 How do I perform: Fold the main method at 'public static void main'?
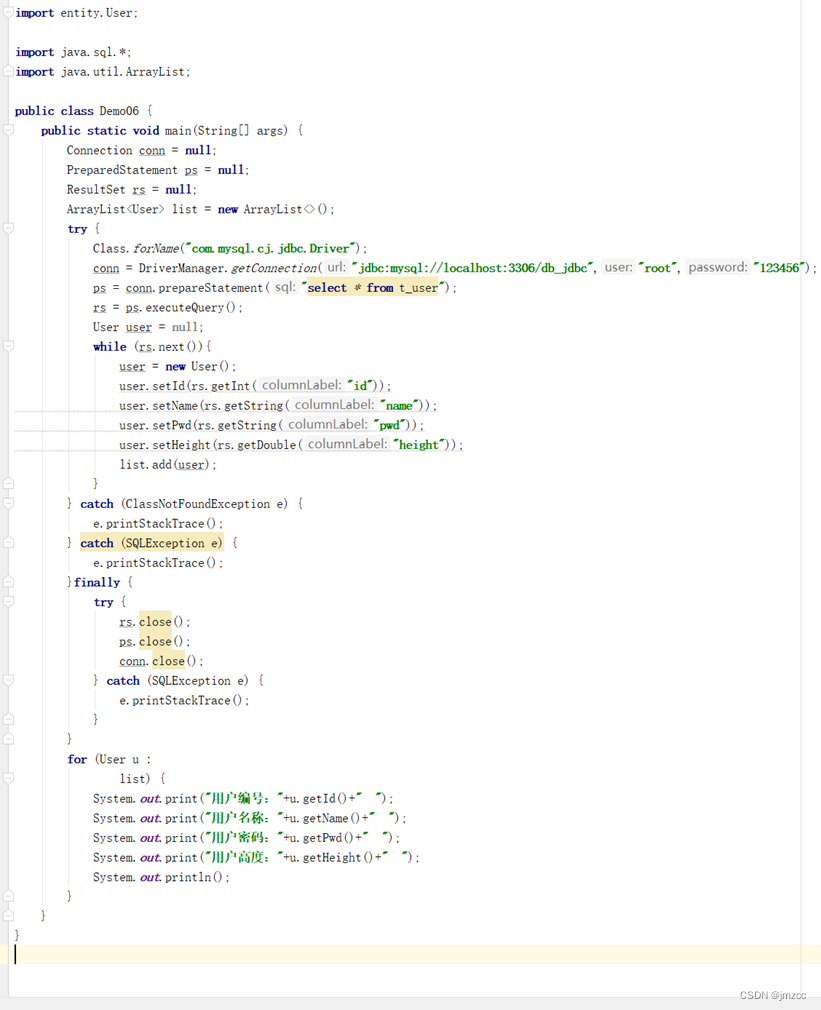point(8,130)
